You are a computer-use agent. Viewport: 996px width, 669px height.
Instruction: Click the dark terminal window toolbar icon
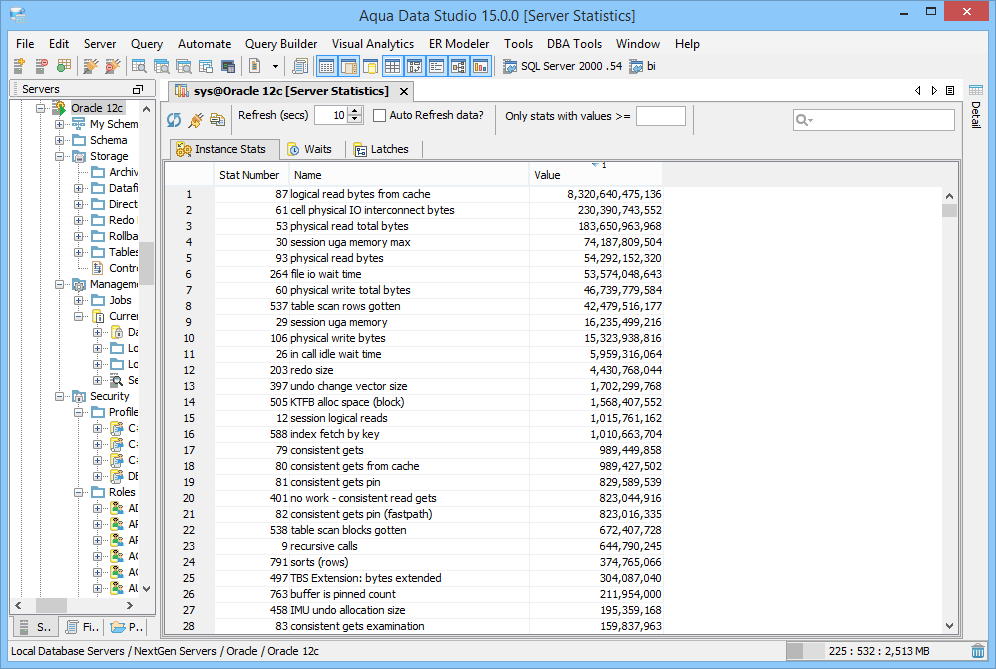227,66
